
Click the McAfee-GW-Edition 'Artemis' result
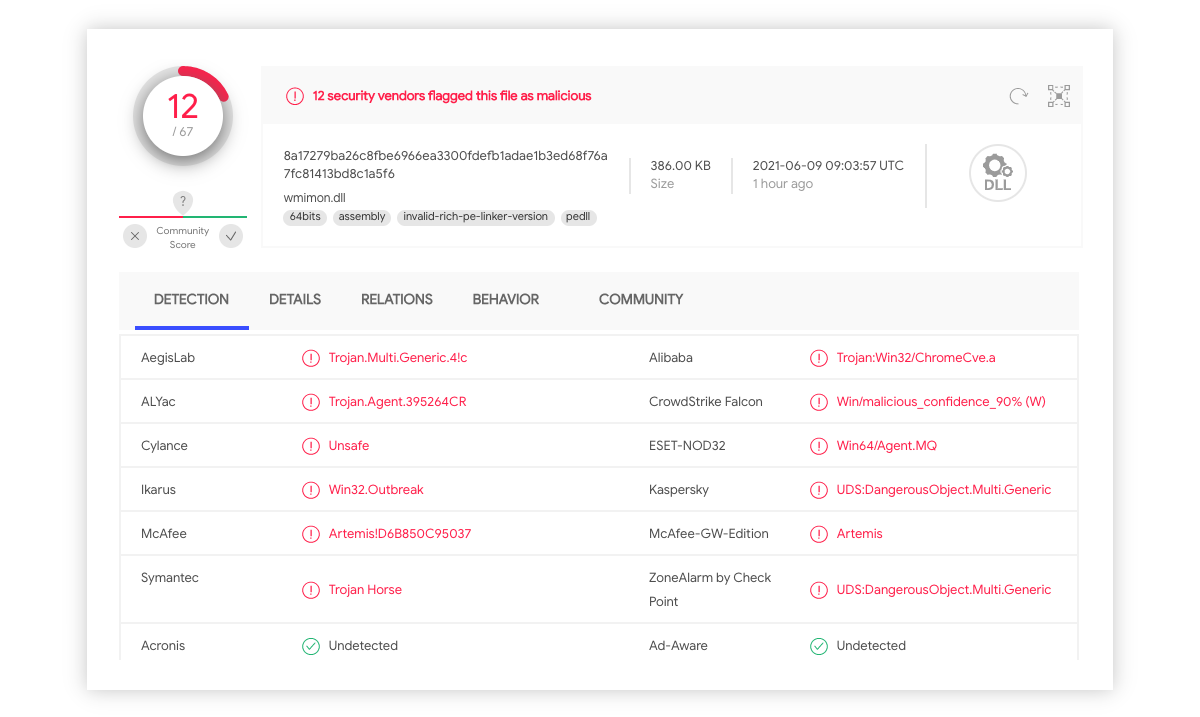point(860,534)
